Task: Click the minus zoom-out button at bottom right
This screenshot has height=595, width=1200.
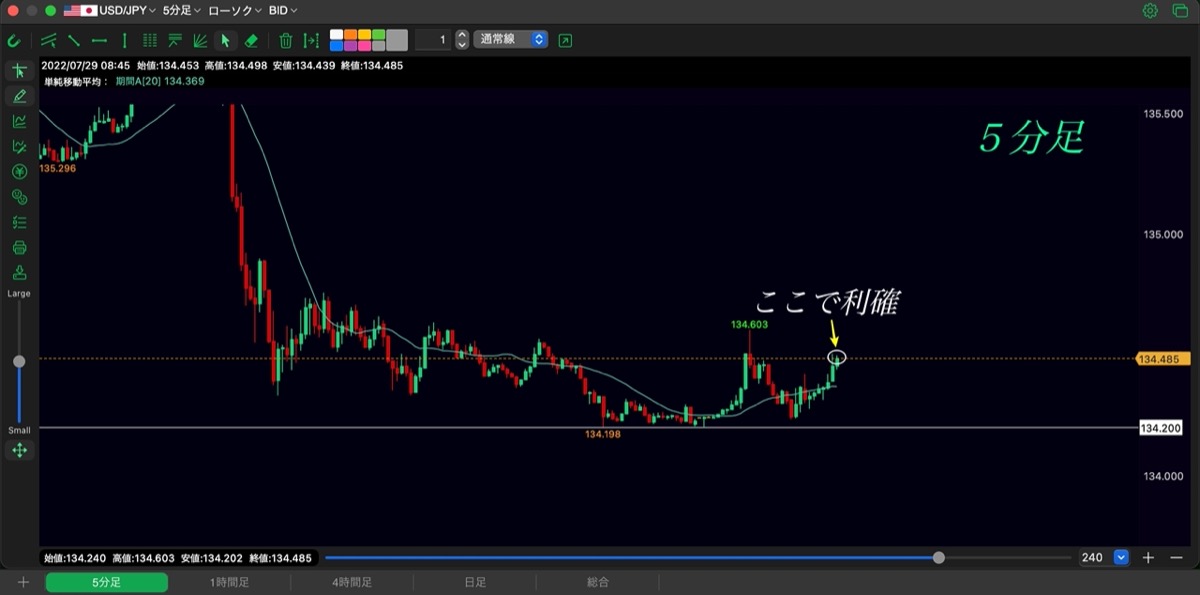Action: click(1176, 558)
